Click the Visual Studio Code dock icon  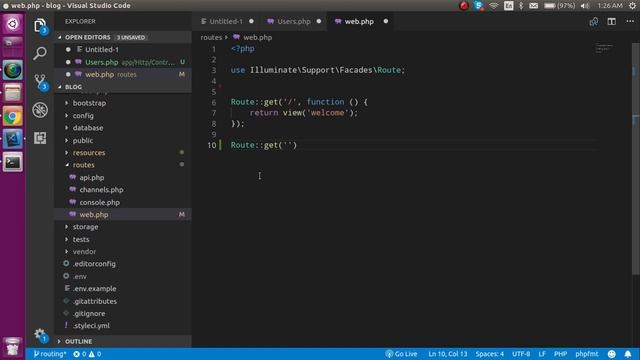(x=13, y=139)
